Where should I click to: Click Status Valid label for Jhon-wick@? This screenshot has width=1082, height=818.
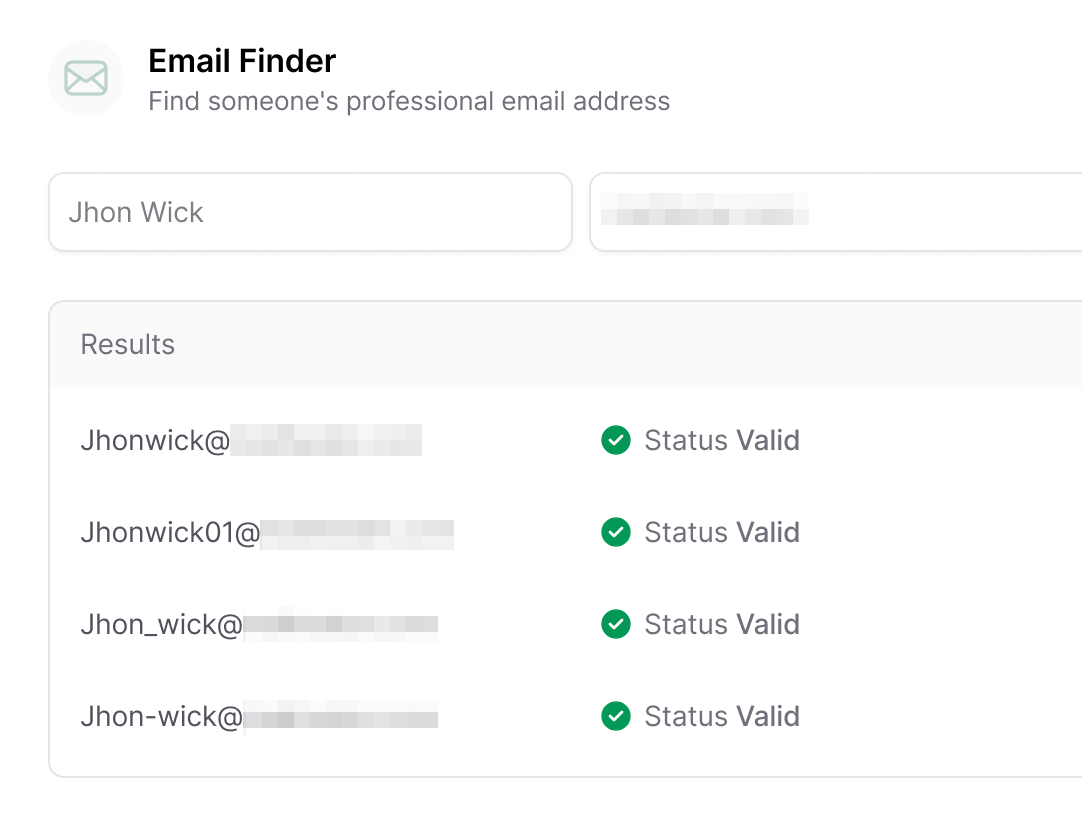[x=722, y=716]
